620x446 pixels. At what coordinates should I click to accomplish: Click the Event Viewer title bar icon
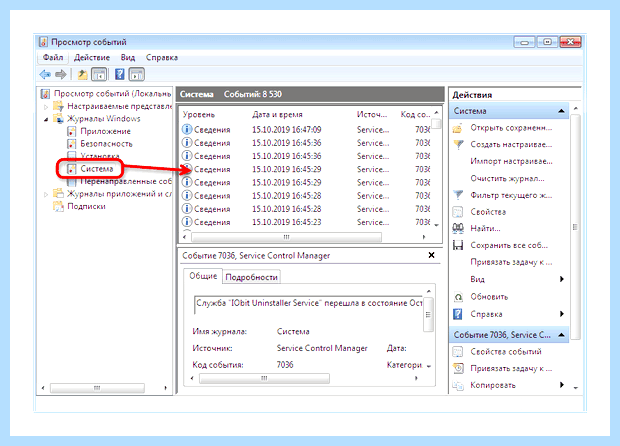(x=43, y=42)
